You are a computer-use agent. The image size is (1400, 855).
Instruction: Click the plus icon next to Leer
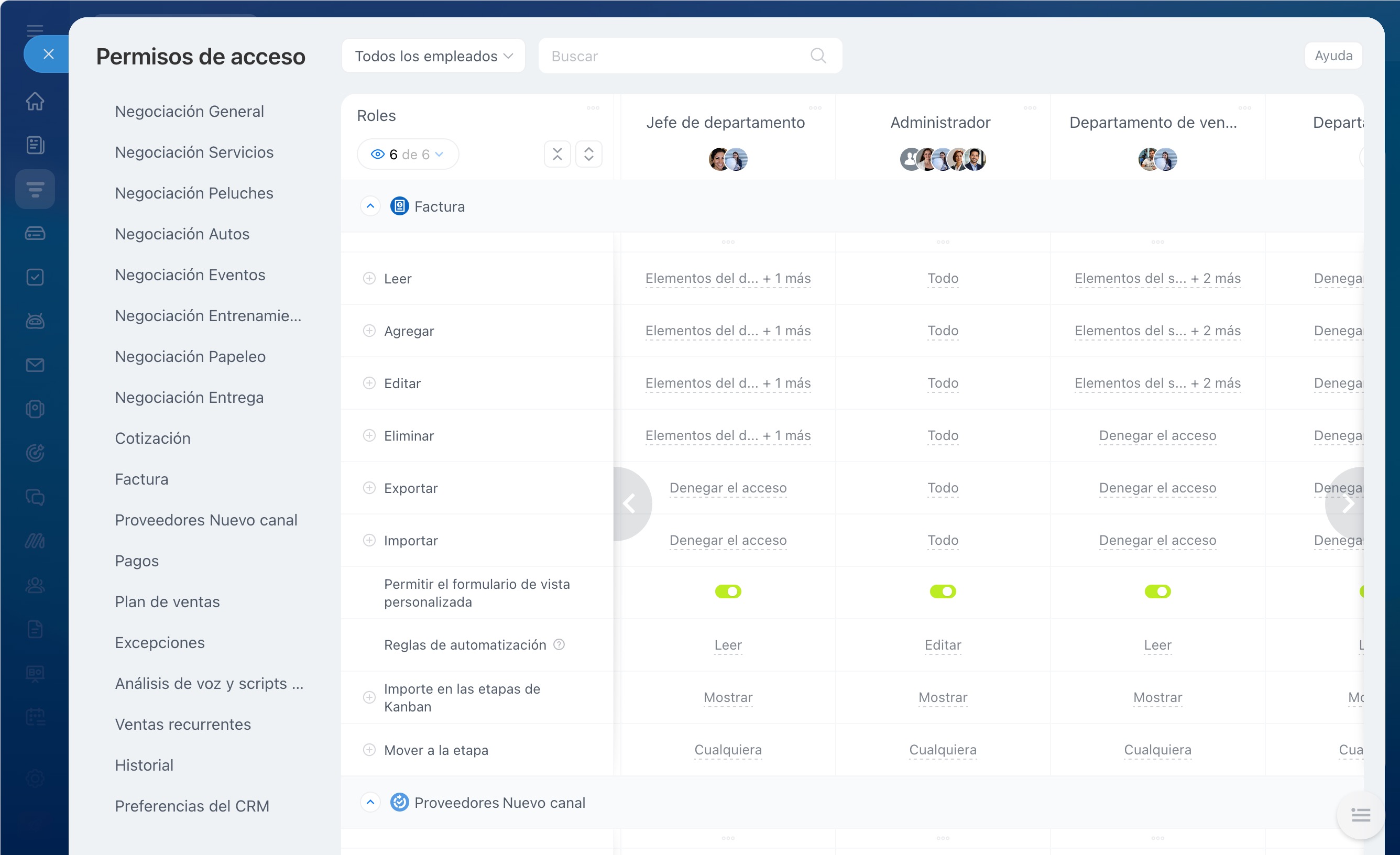[369, 278]
